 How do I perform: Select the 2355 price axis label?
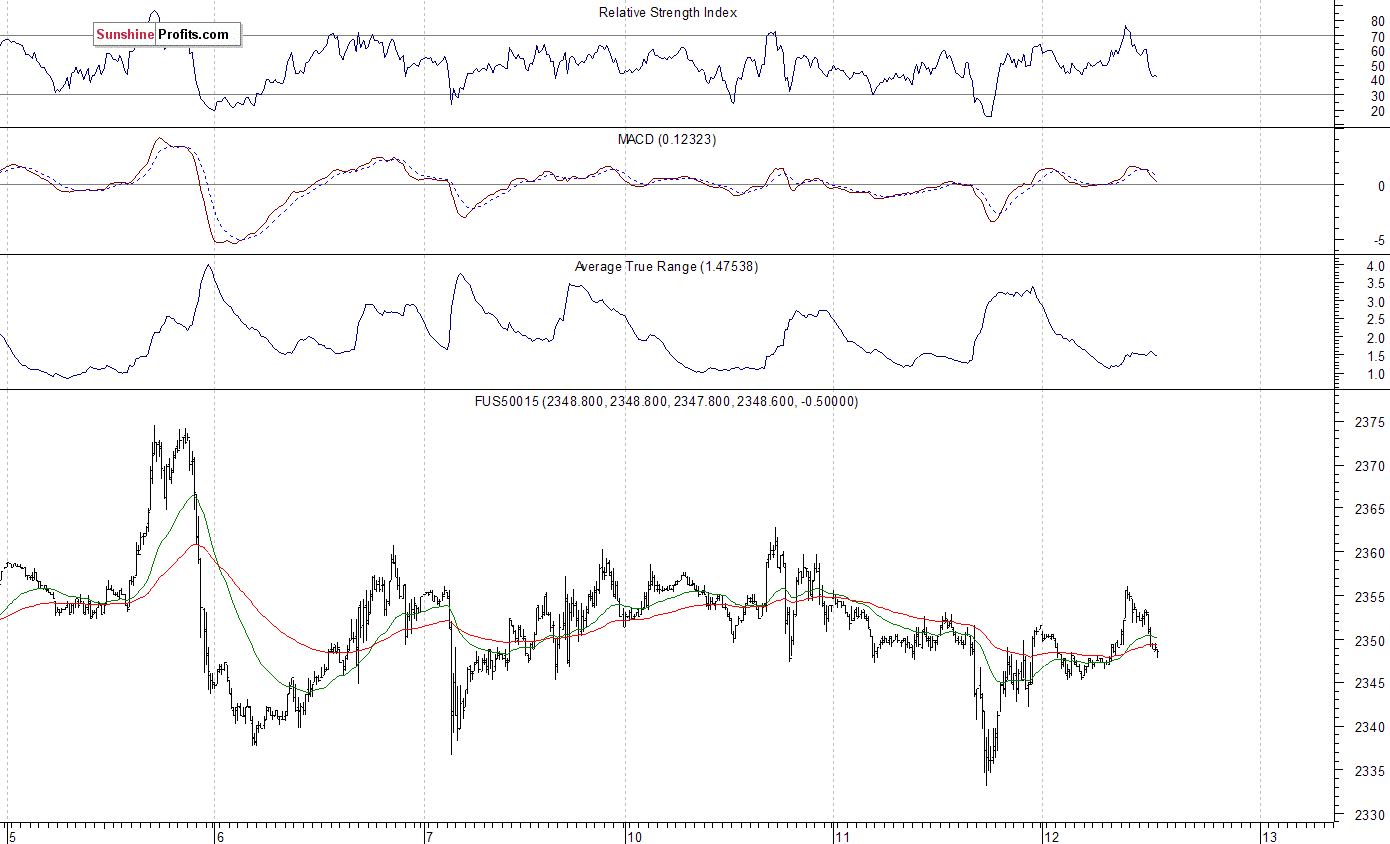(x=1371, y=598)
